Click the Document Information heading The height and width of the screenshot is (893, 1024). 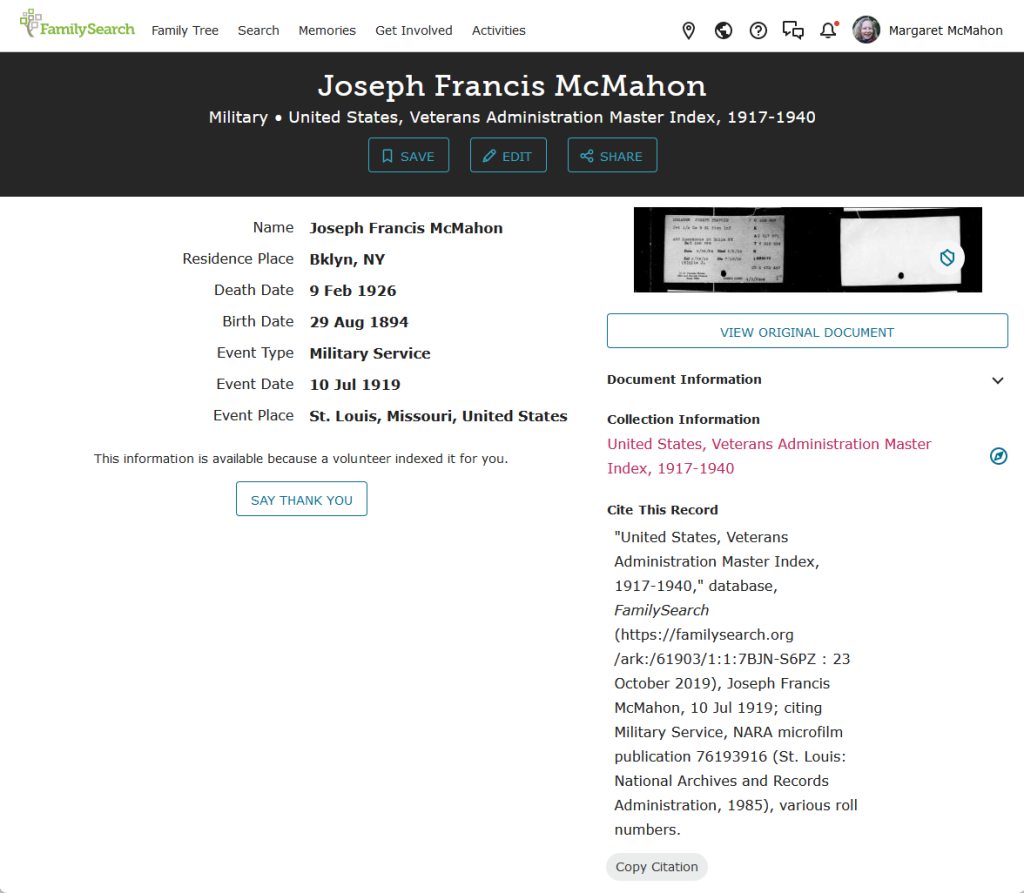click(684, 380)
